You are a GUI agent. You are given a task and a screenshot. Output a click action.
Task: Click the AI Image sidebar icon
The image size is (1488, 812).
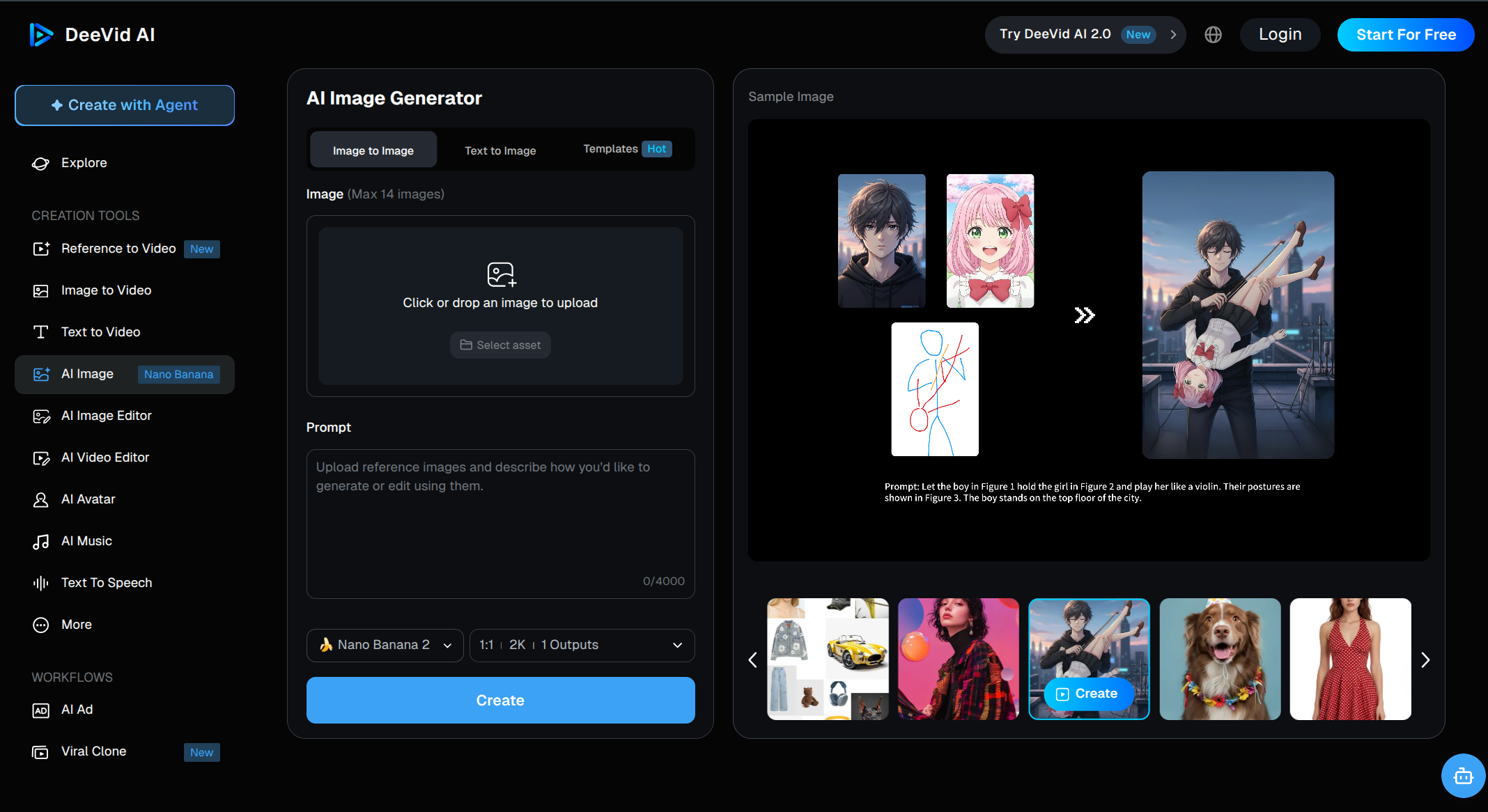tap(41, 374)
